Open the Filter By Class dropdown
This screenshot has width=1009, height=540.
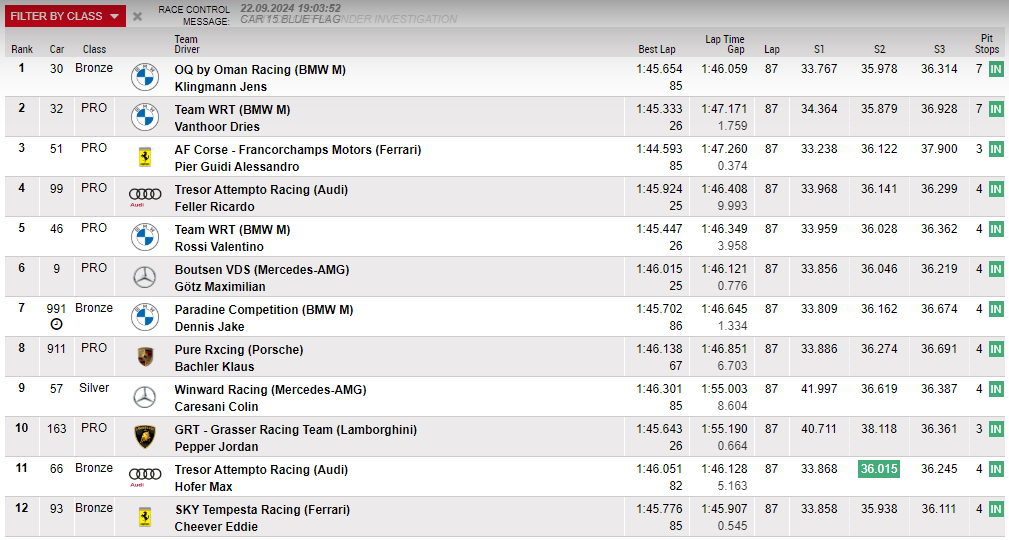[x=65, y=16]
